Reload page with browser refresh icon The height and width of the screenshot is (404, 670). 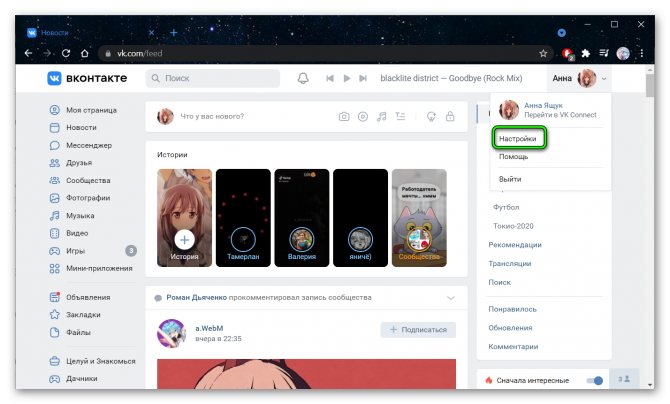[x=66, y=53]
